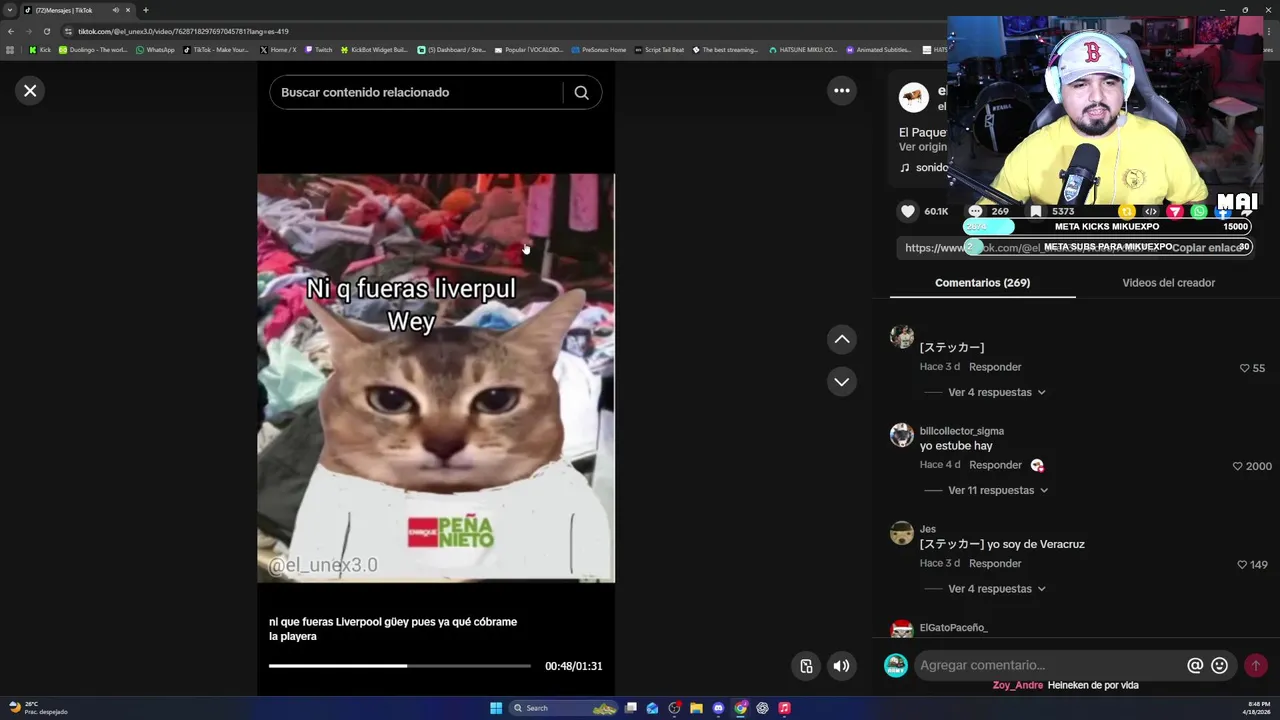Expand 'Ver 4 respuestas' under the first sticker comment

[x=996, y=392]
